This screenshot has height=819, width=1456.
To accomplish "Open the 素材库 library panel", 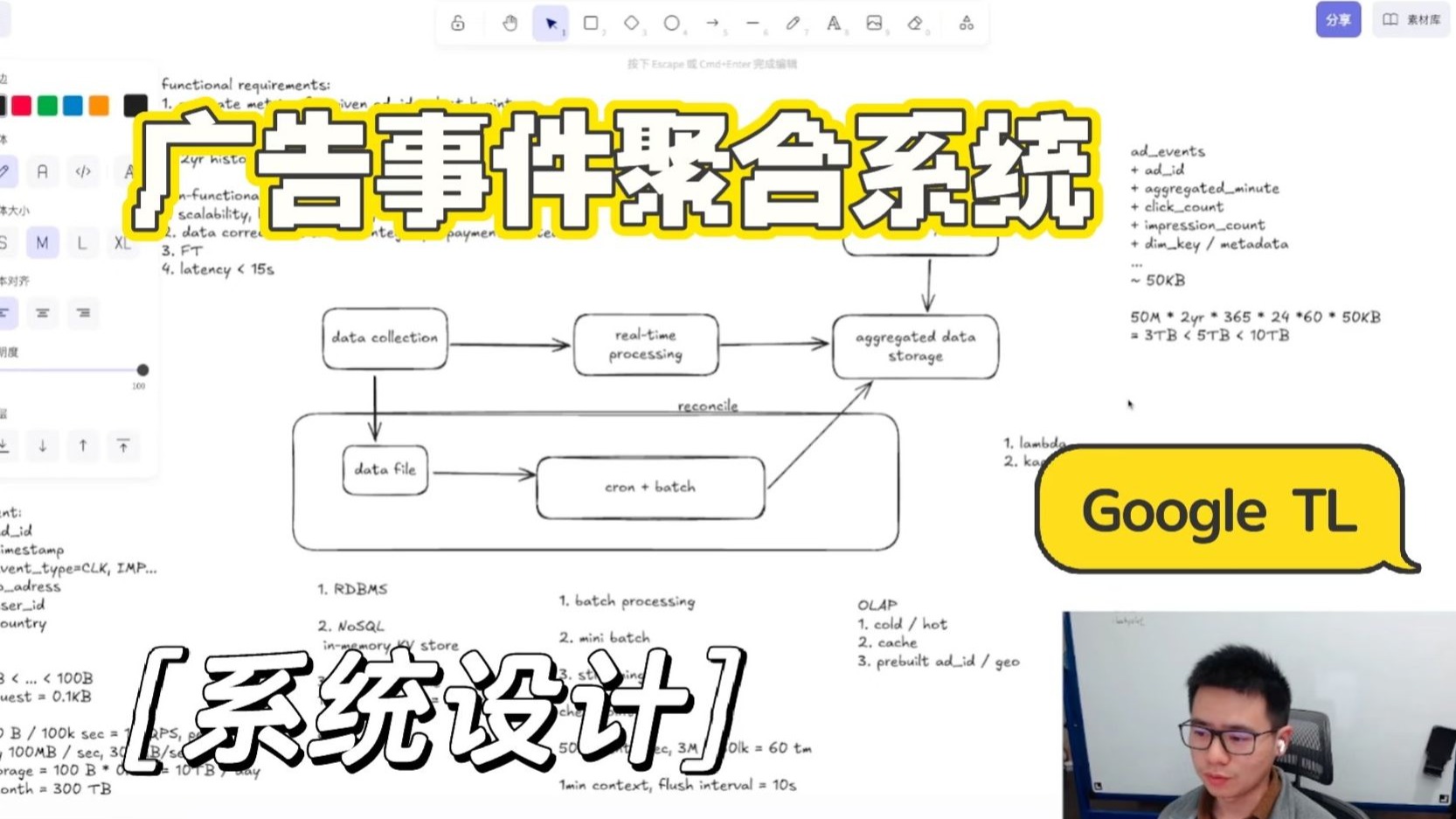I will click(x=1411, y=19).
